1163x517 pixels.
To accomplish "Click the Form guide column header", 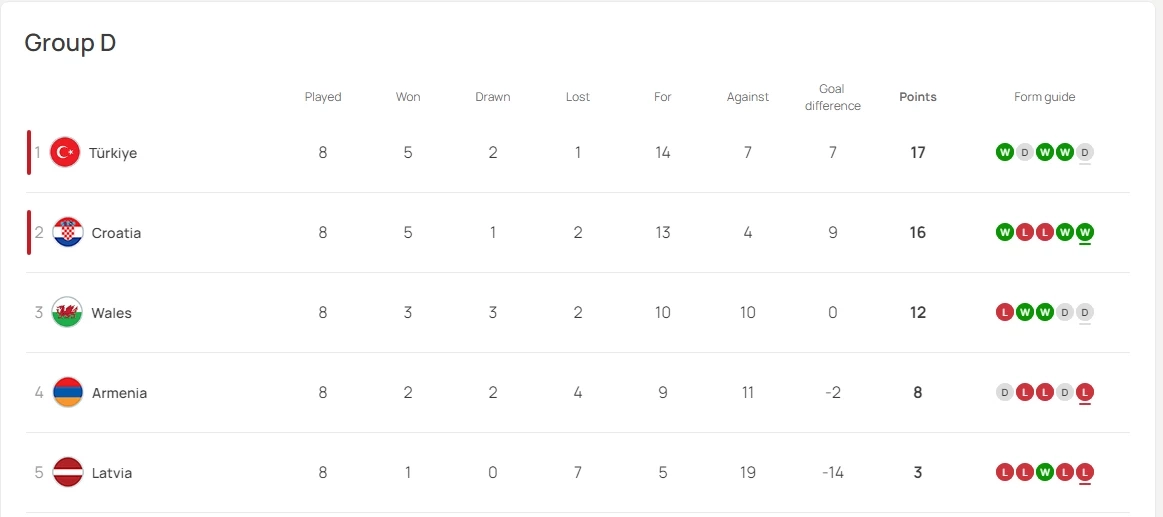I will click(1045, 97).
